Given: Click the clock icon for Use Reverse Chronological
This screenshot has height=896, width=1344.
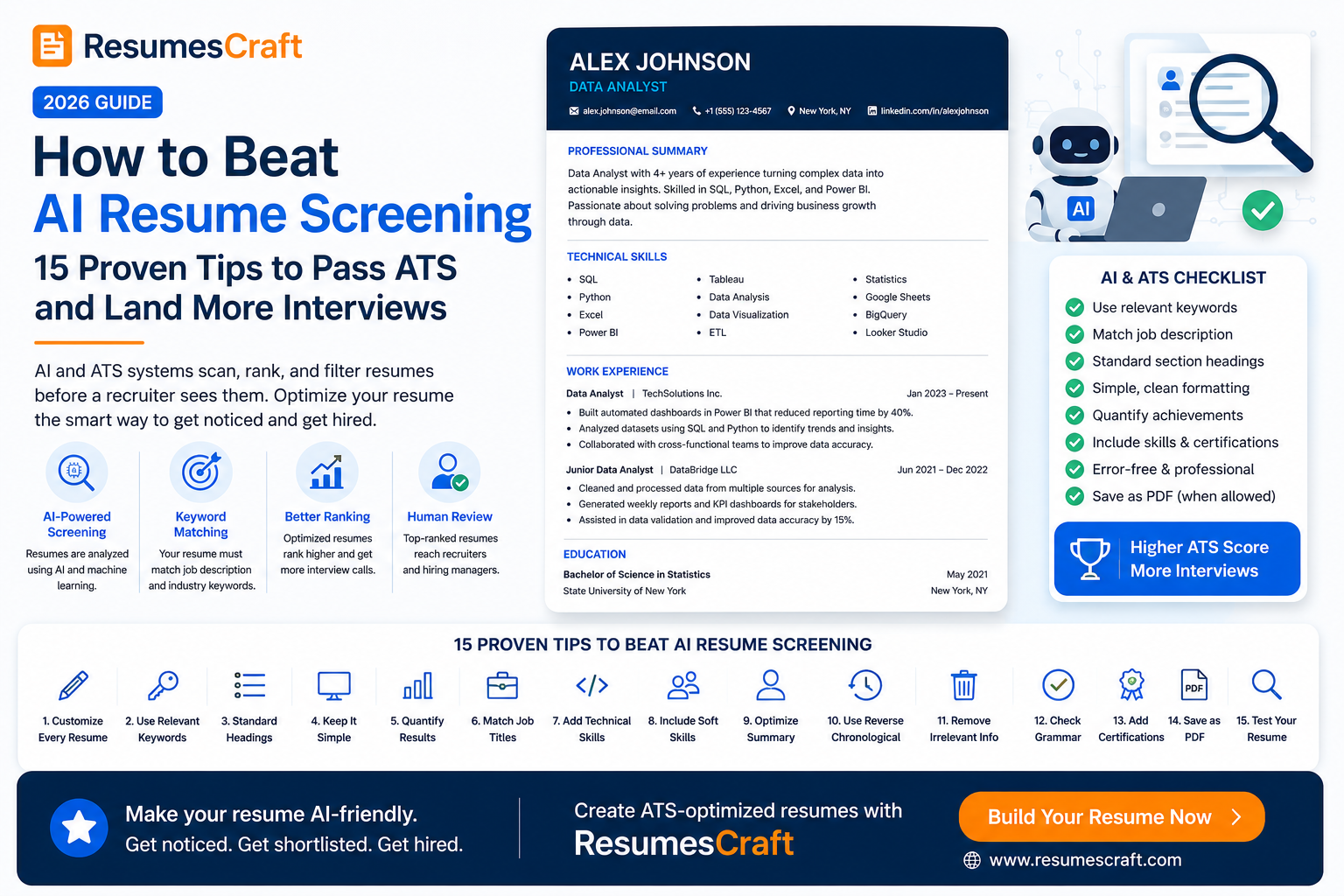Looking at the screenshot, I should click(865, 685).
